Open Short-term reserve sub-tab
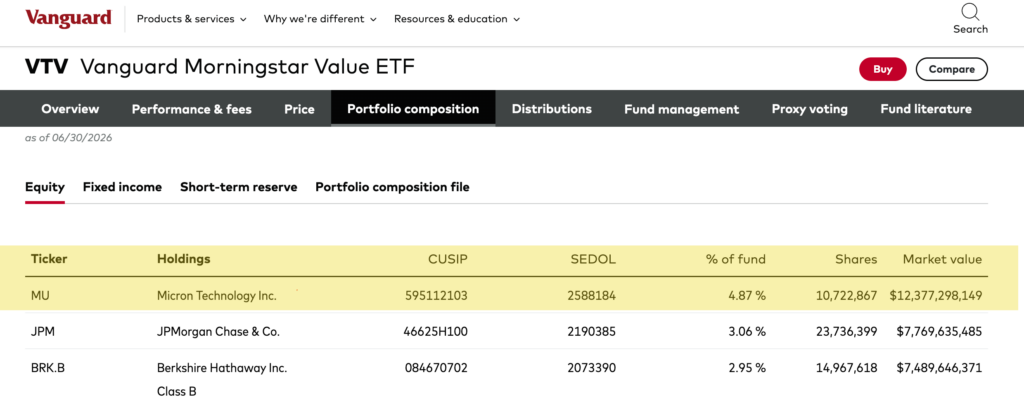This screenshot has width=1024, height=408. coord(238,187)
